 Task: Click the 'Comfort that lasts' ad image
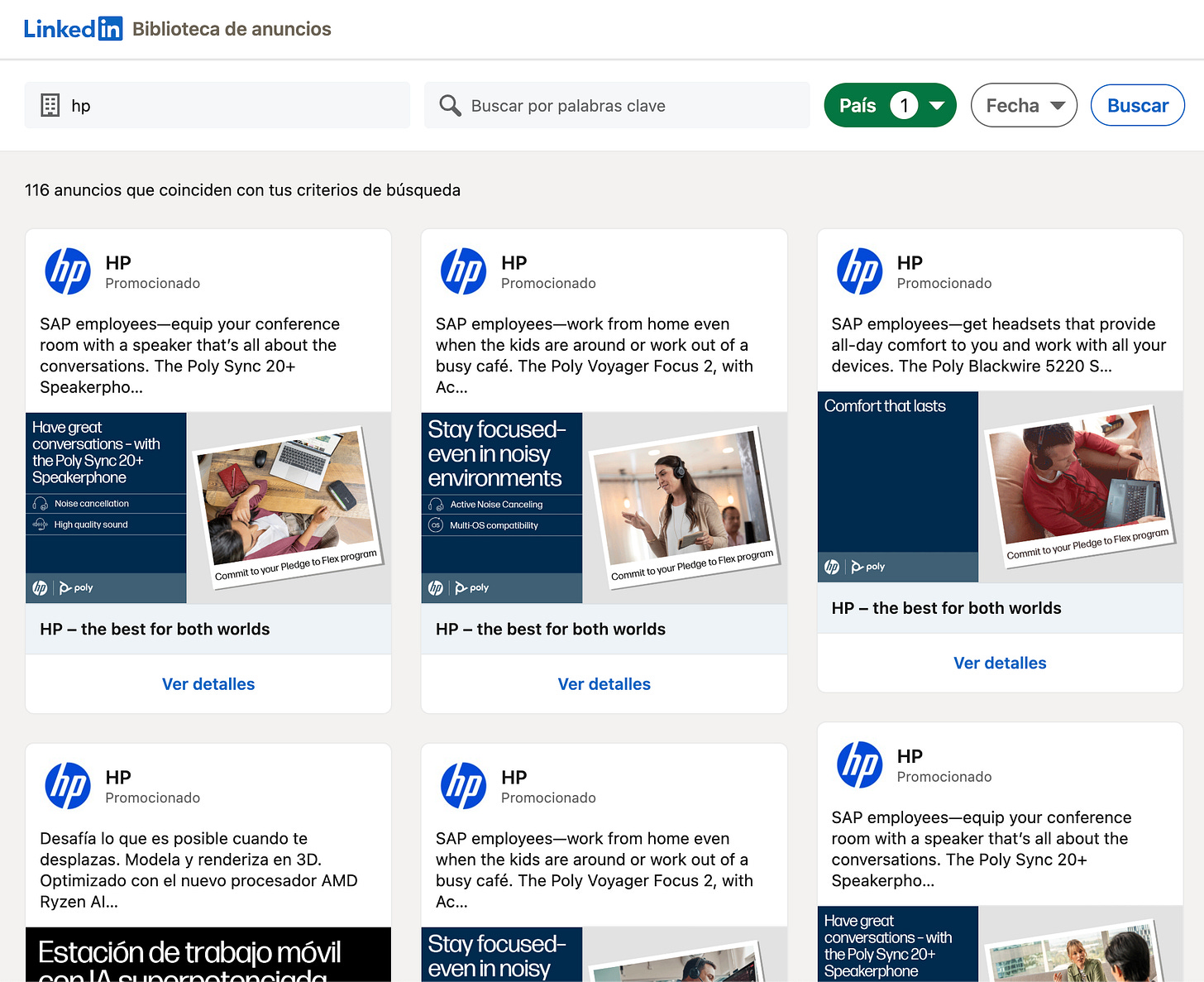tap(1000, 486)
